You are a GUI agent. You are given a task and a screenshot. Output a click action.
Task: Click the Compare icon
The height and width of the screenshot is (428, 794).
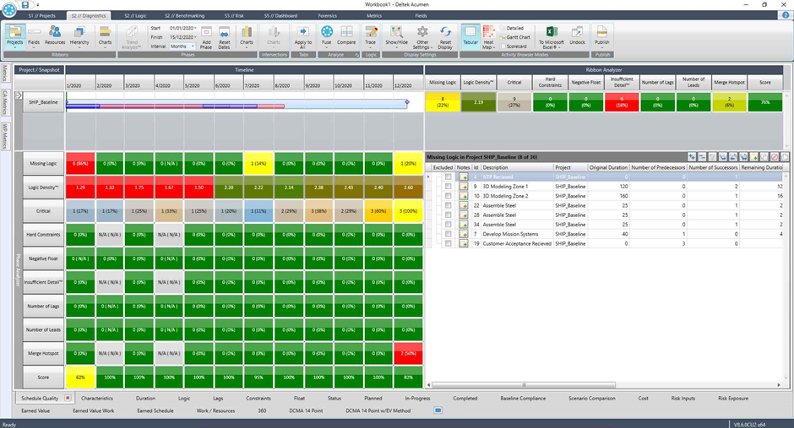(346, 36)
